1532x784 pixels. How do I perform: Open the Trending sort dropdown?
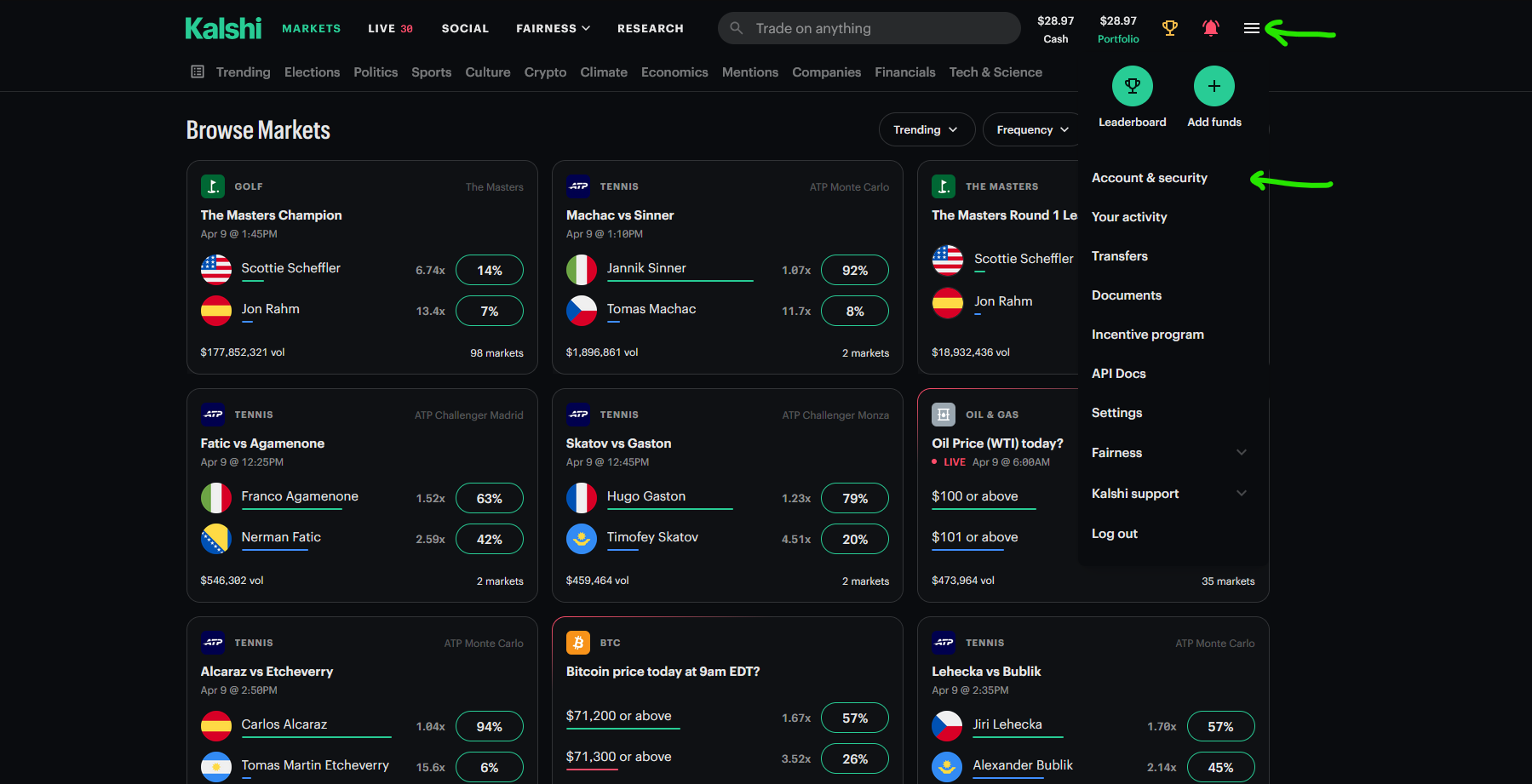point(926,129)
